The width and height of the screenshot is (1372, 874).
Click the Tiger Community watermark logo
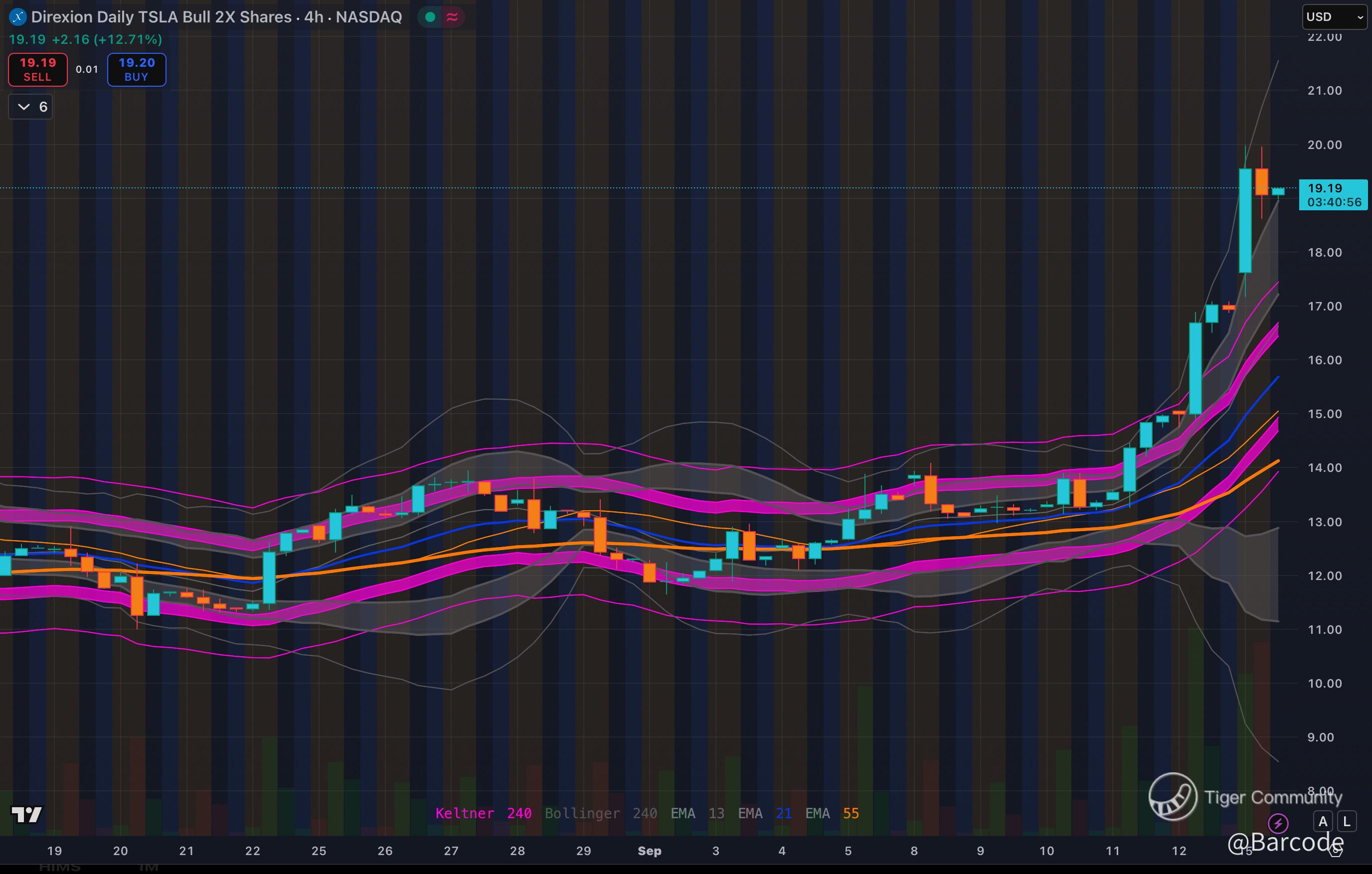1173,797
